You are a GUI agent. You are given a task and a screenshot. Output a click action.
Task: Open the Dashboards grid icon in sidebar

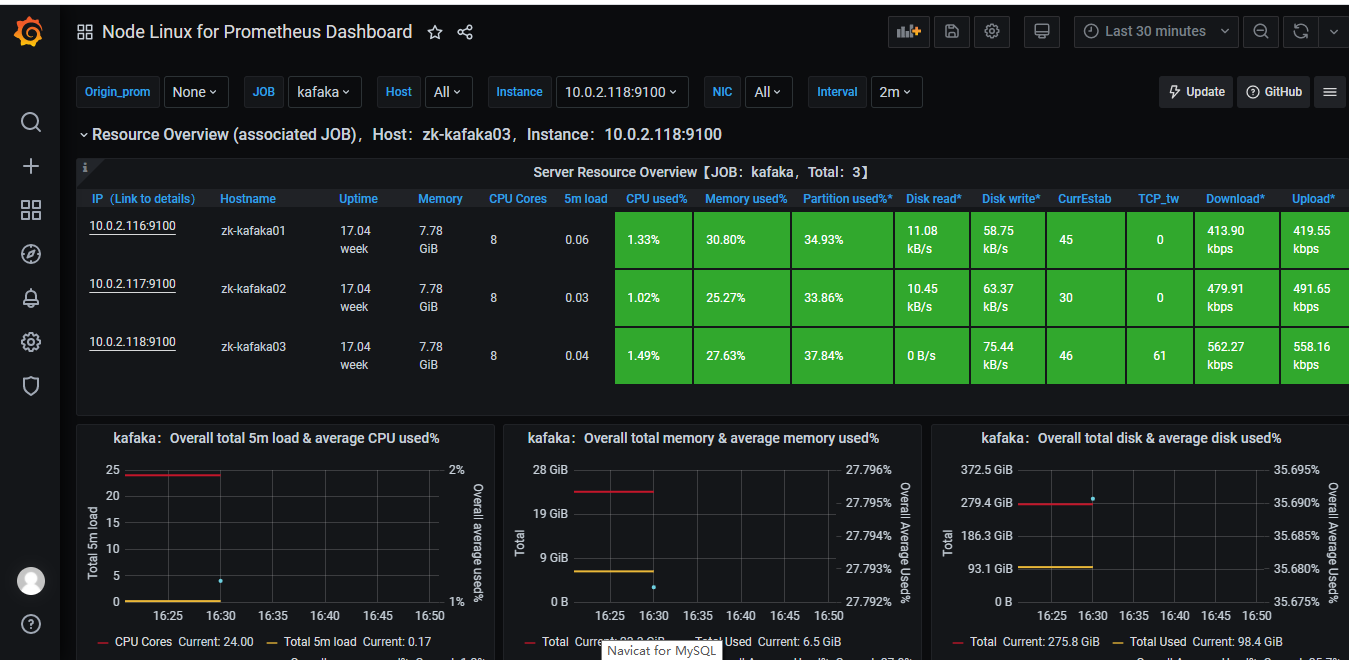point(31,210)
